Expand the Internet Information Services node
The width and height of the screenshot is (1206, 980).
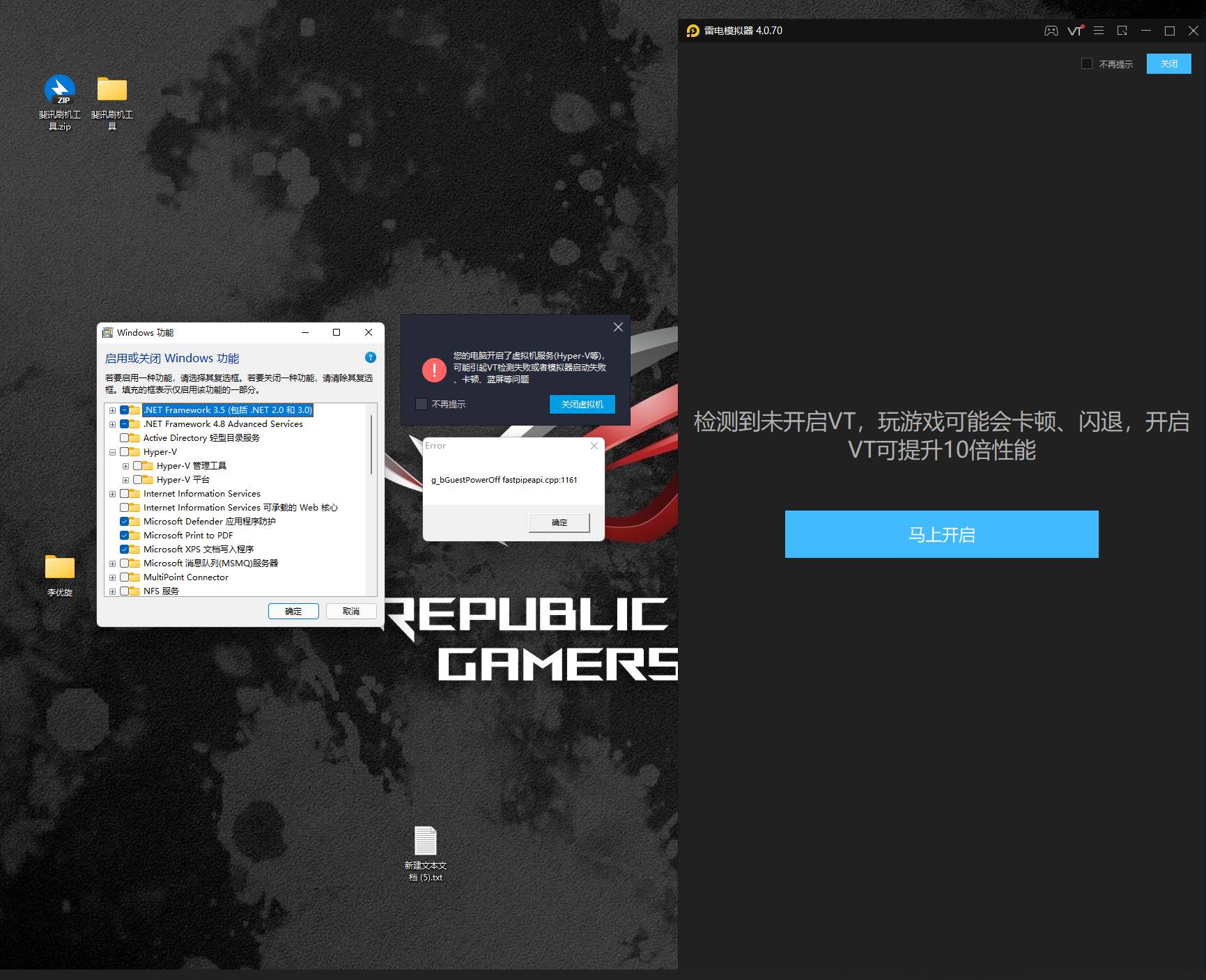point(112,494)
